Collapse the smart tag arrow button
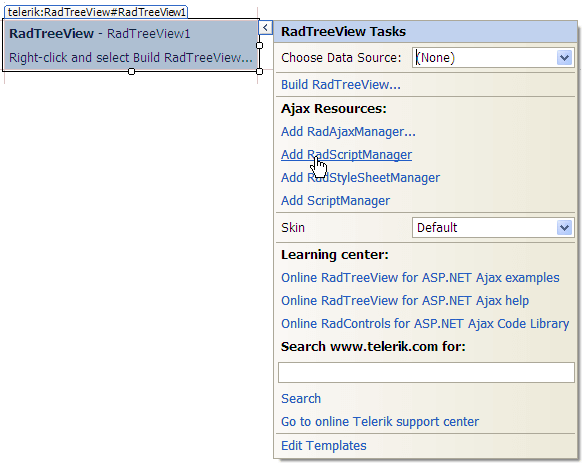 point(265,27)
